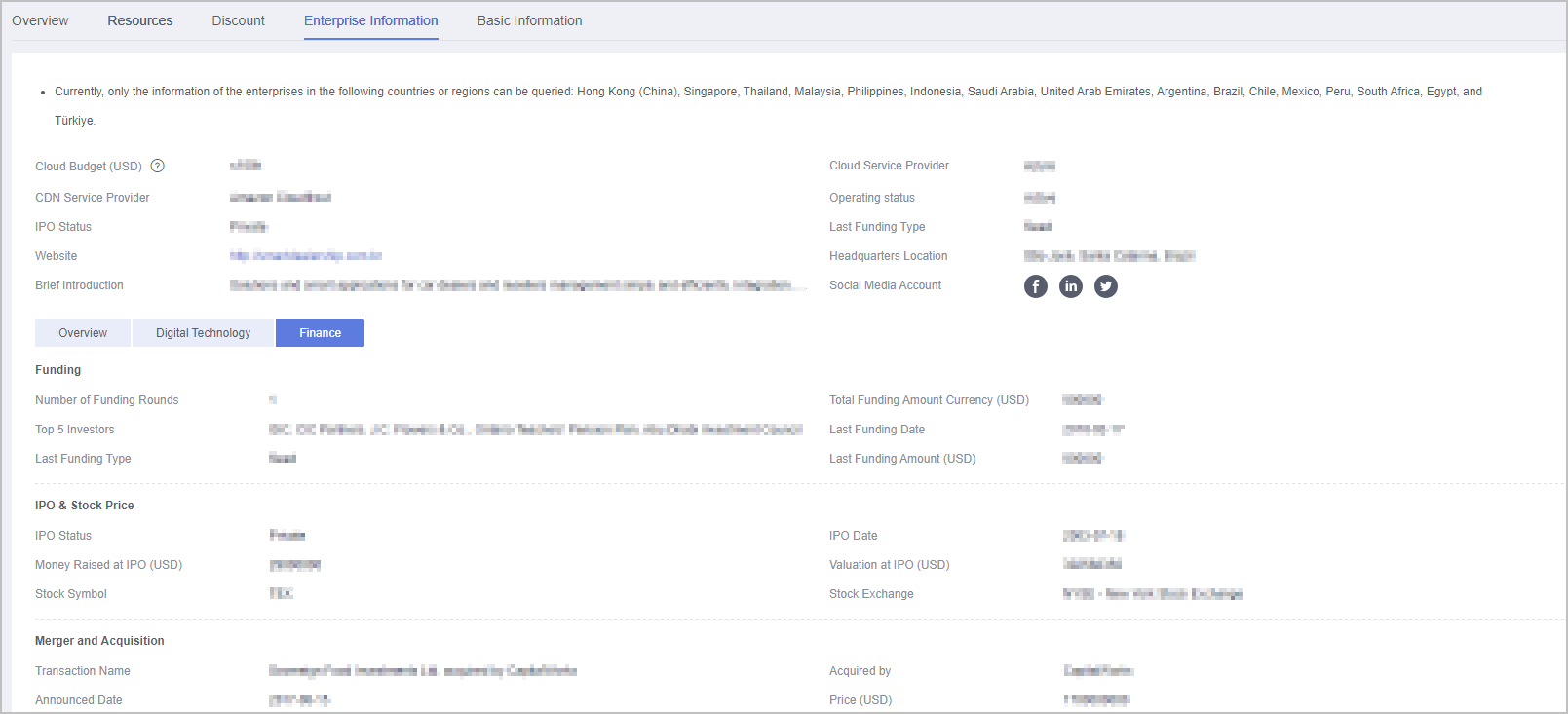The width and height of the screenshot is (1568, 714).
Task: Click the 'Top 5 Investors' label
Action: (75, 430)
